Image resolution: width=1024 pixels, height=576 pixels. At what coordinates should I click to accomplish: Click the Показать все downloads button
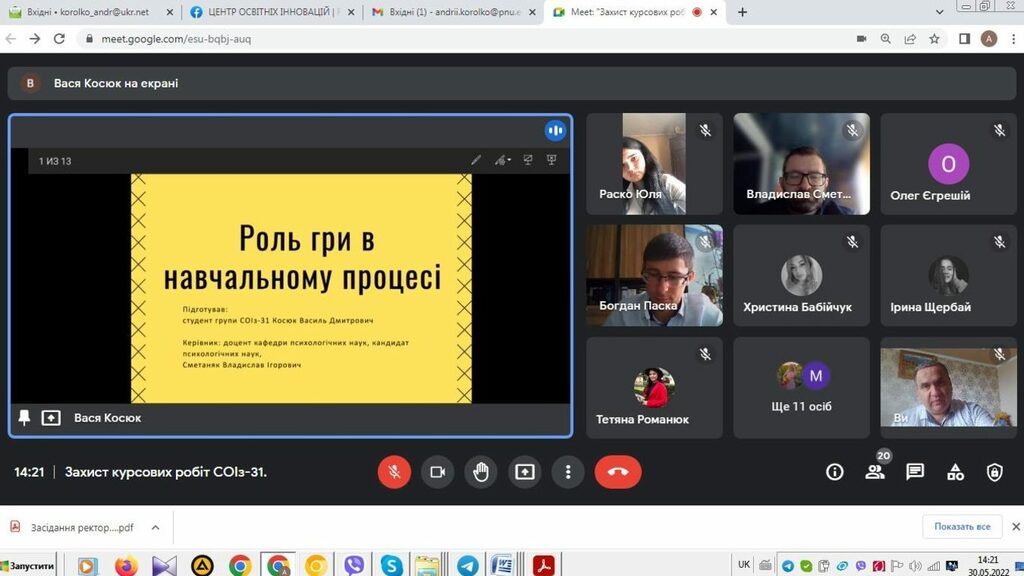962,527
